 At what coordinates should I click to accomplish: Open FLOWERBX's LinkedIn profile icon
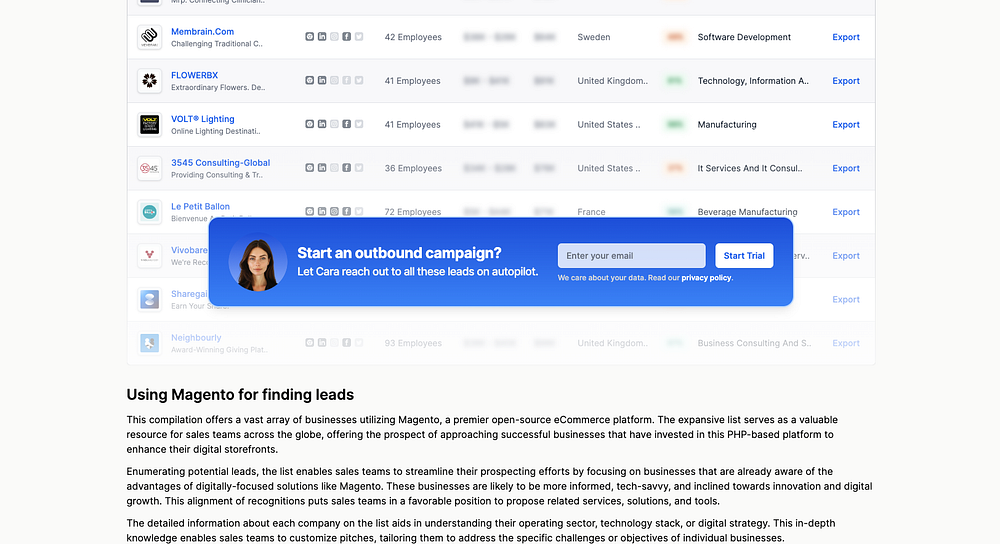tap(322, 80)
